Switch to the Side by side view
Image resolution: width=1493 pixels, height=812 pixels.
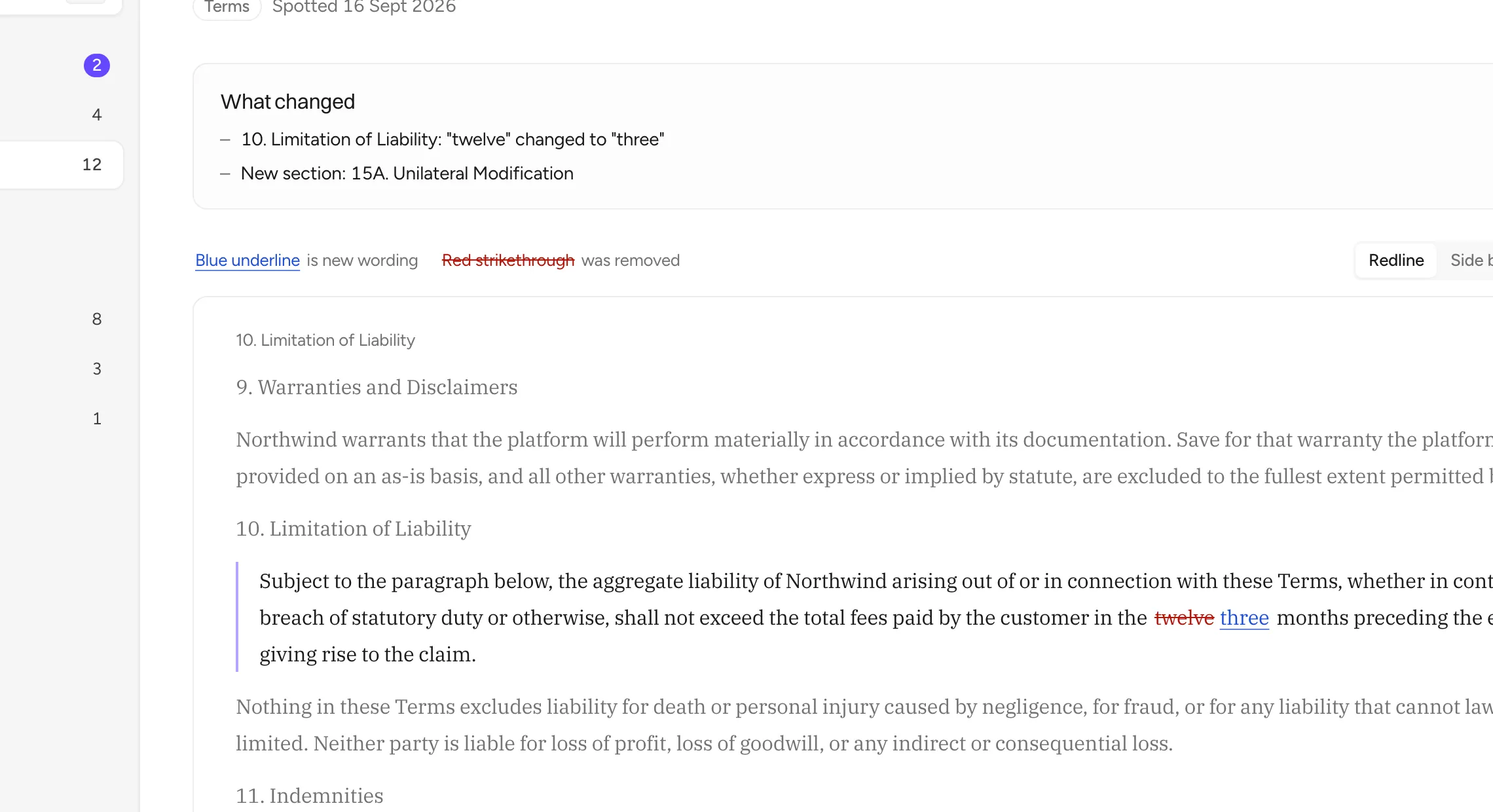point(1471,261)
